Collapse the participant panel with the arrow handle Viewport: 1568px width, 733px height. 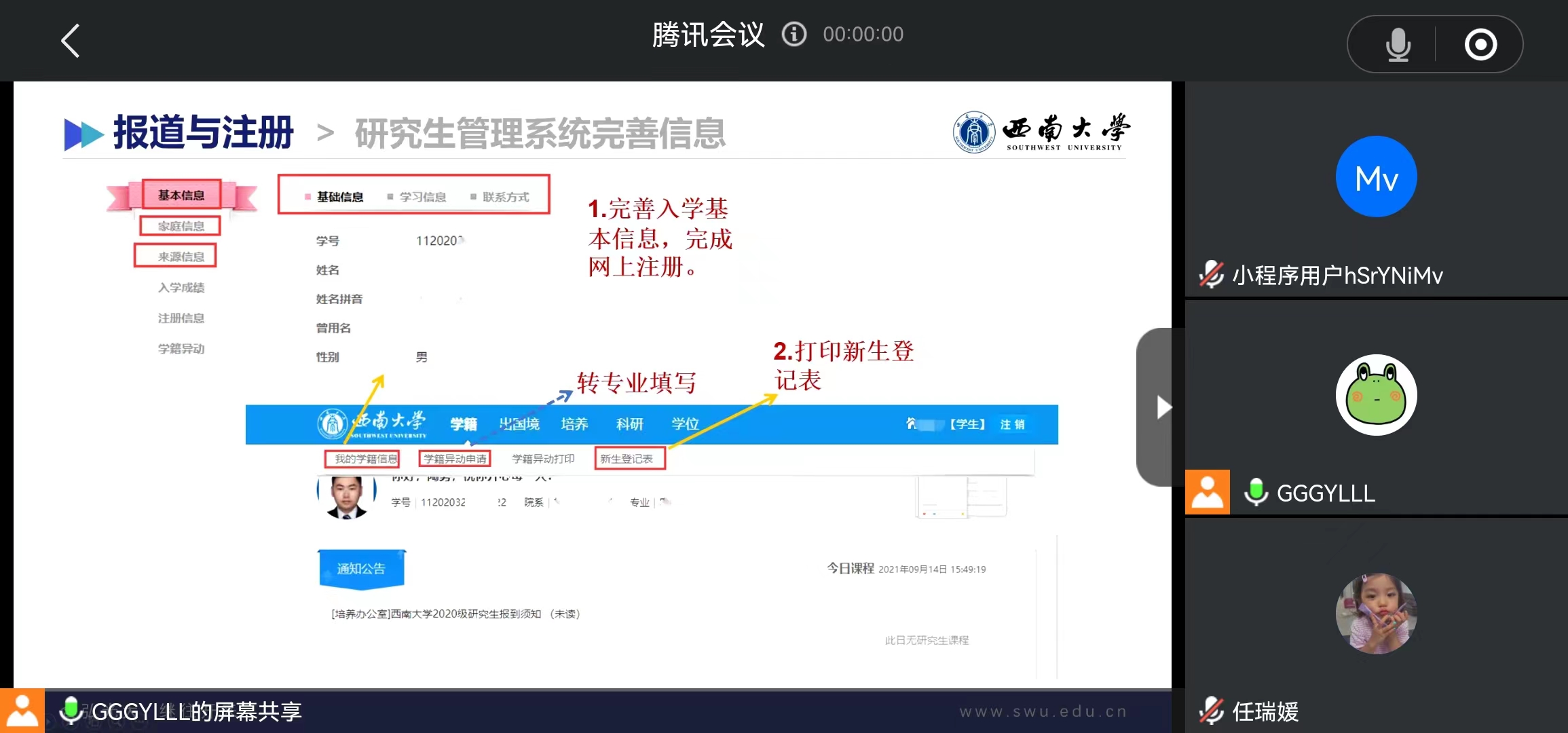pyautogui.click(x=1161, y=407)
